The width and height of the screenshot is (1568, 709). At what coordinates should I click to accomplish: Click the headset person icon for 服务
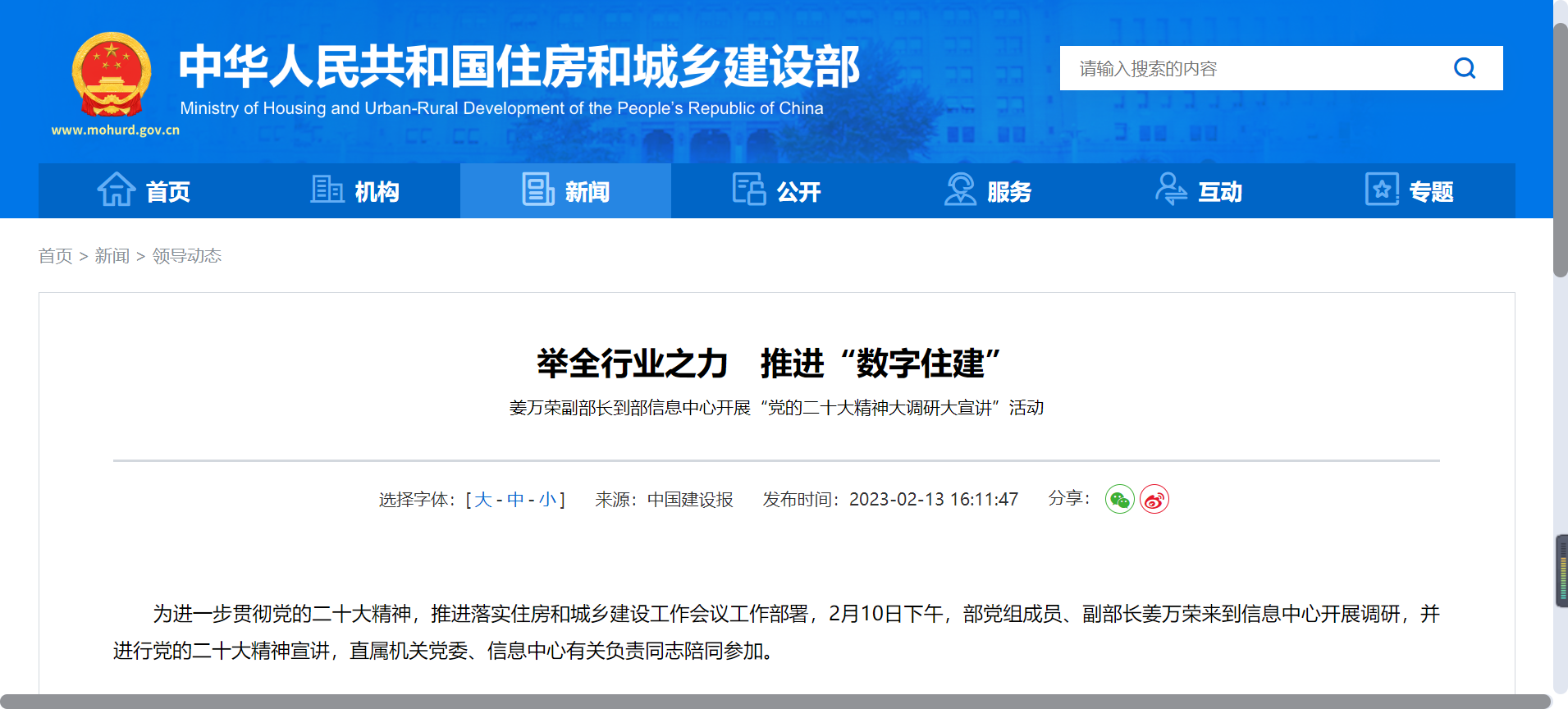[960, 190]
